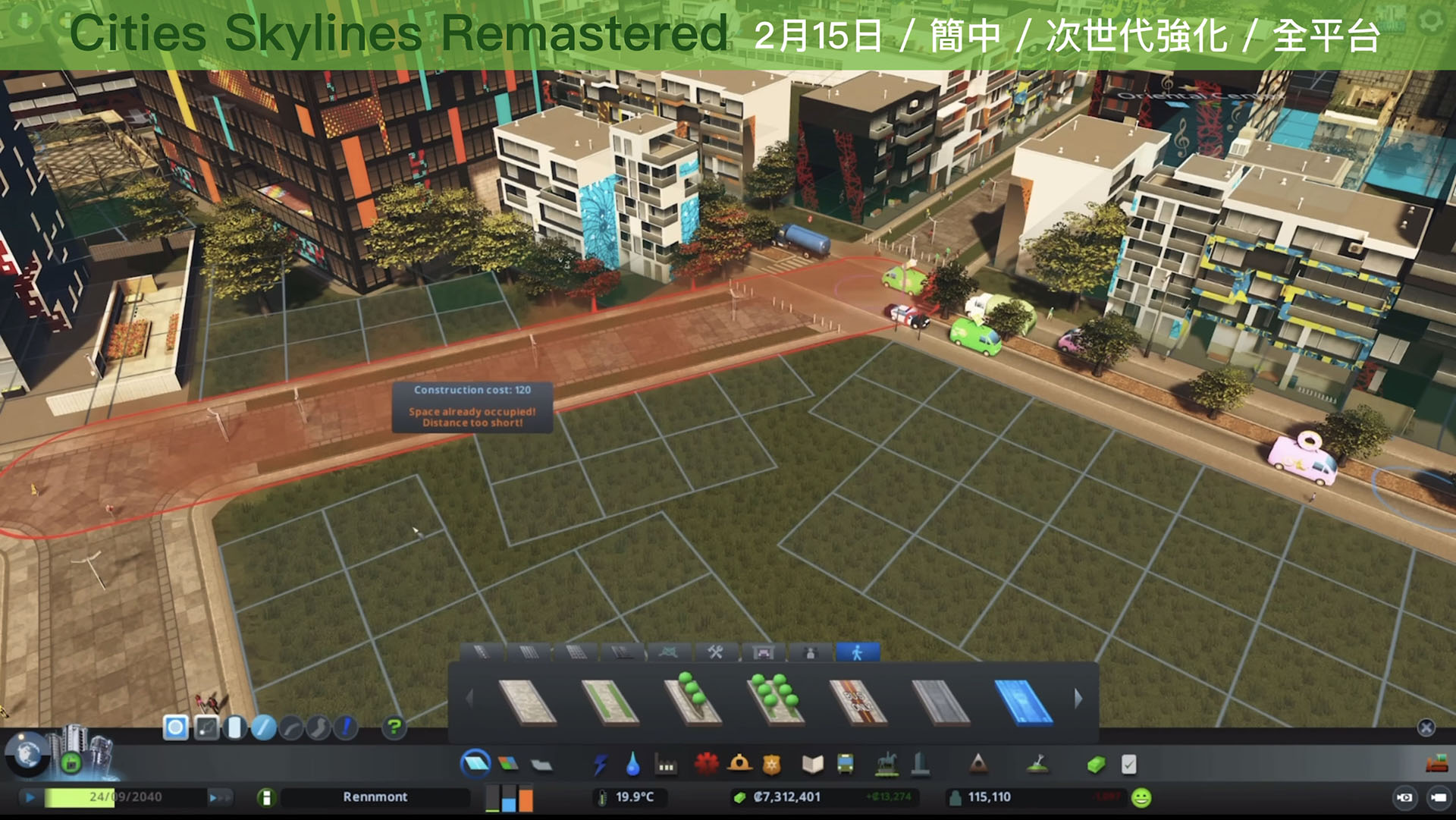Open the Zoning tool menu
This screenshot has height=820, width=1456.
pos(509,764)
